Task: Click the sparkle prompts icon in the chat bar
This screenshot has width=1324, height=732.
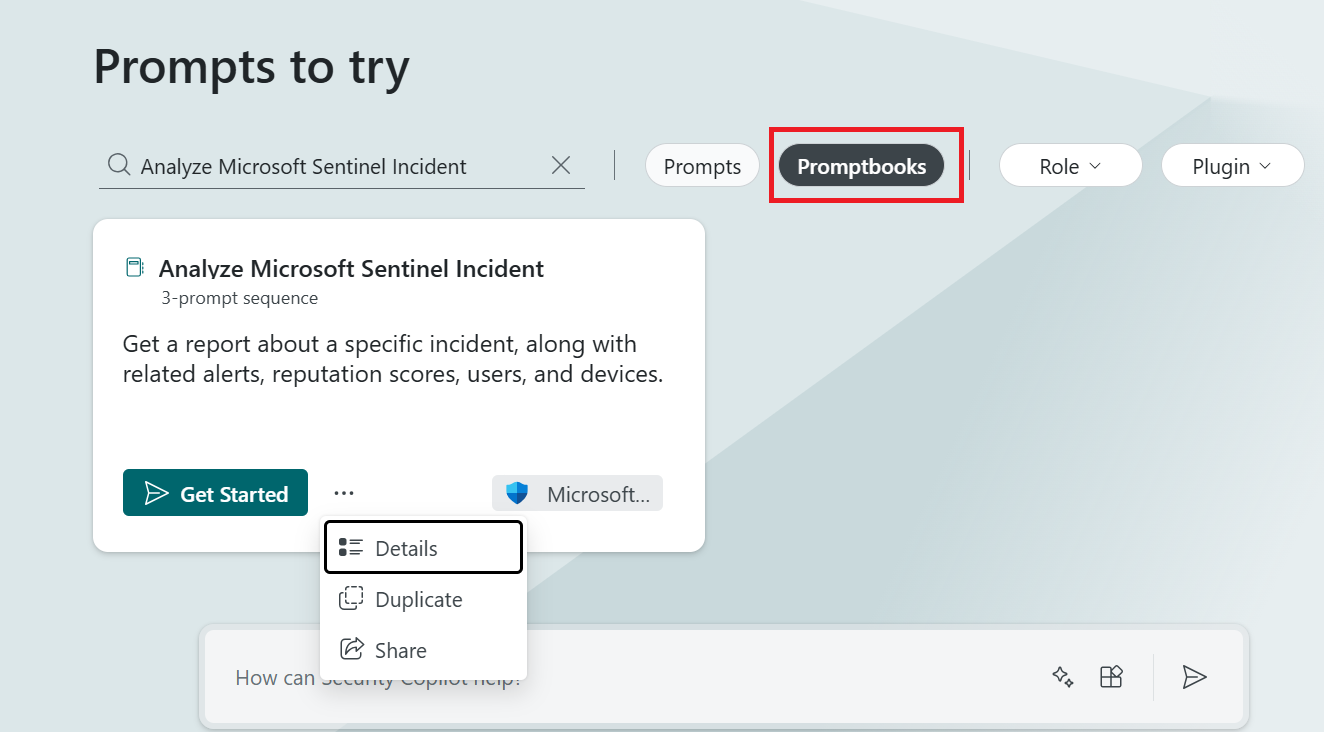Action: tap(1062, 677)
